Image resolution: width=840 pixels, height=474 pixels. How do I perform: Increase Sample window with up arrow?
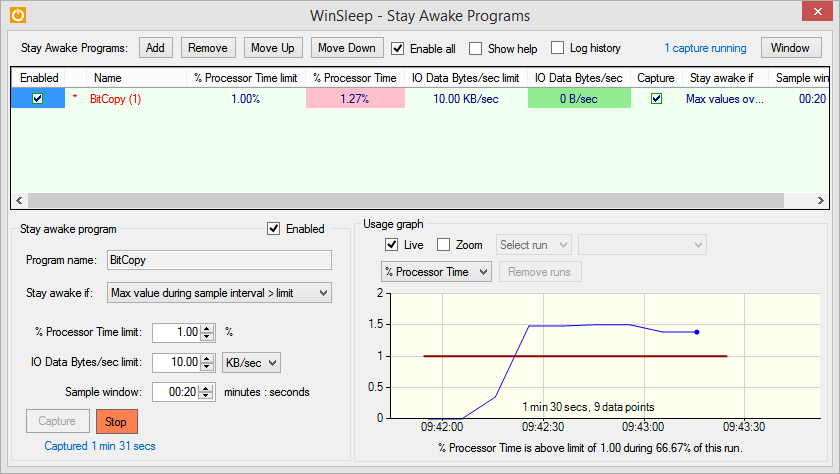click(206, 388)
